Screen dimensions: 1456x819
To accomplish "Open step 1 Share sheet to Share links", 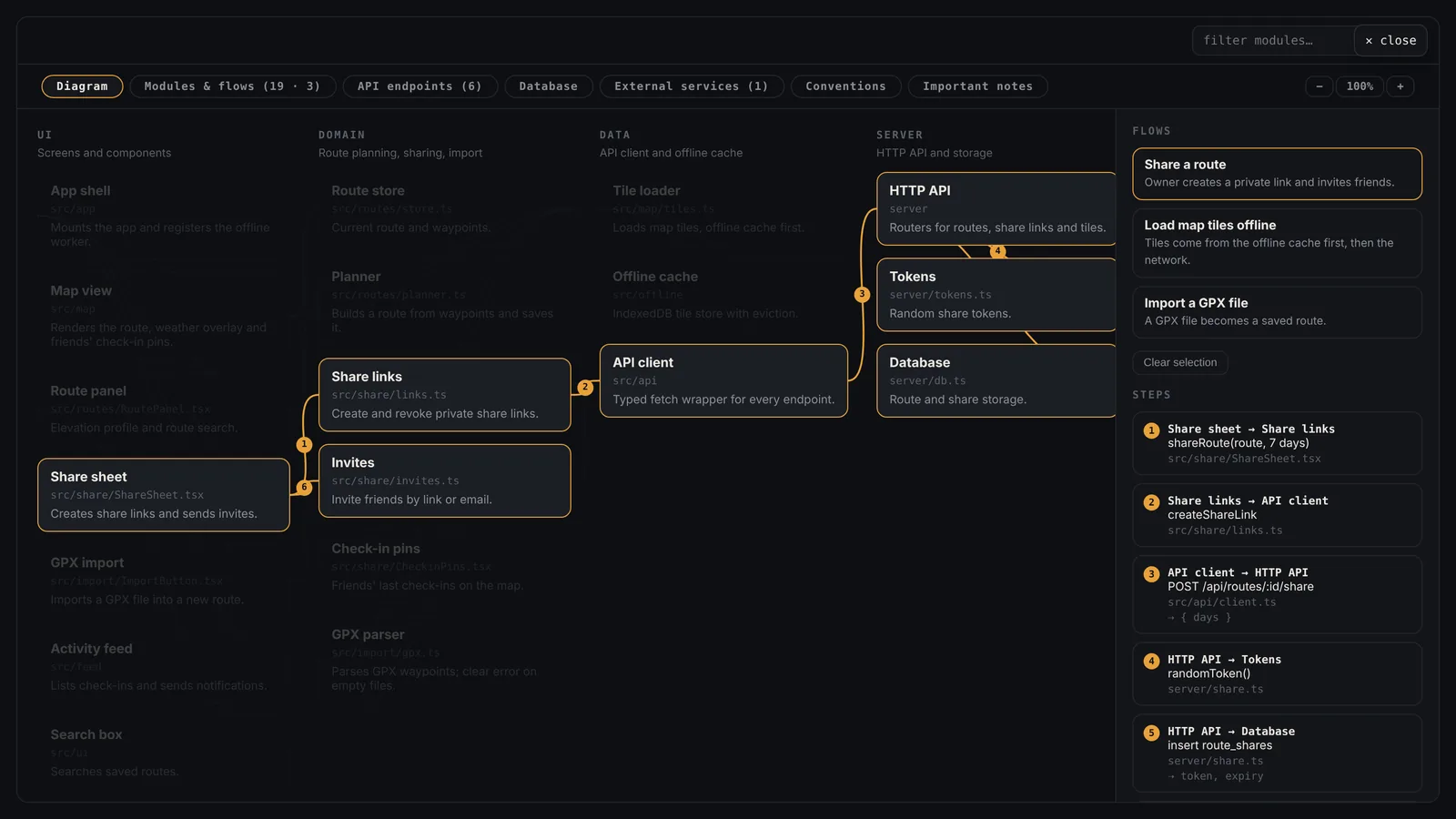I will pos(1277,443).
